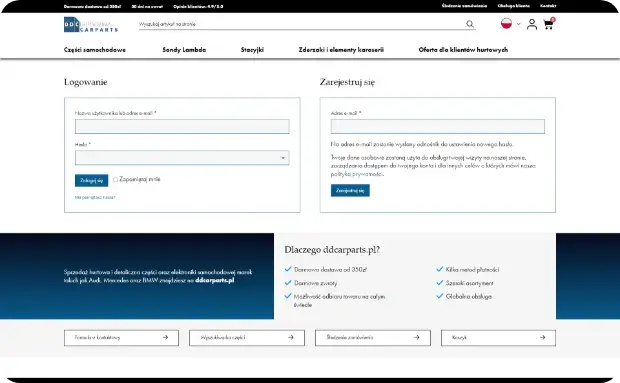Click the search magnifier icon

coord(470,24)
